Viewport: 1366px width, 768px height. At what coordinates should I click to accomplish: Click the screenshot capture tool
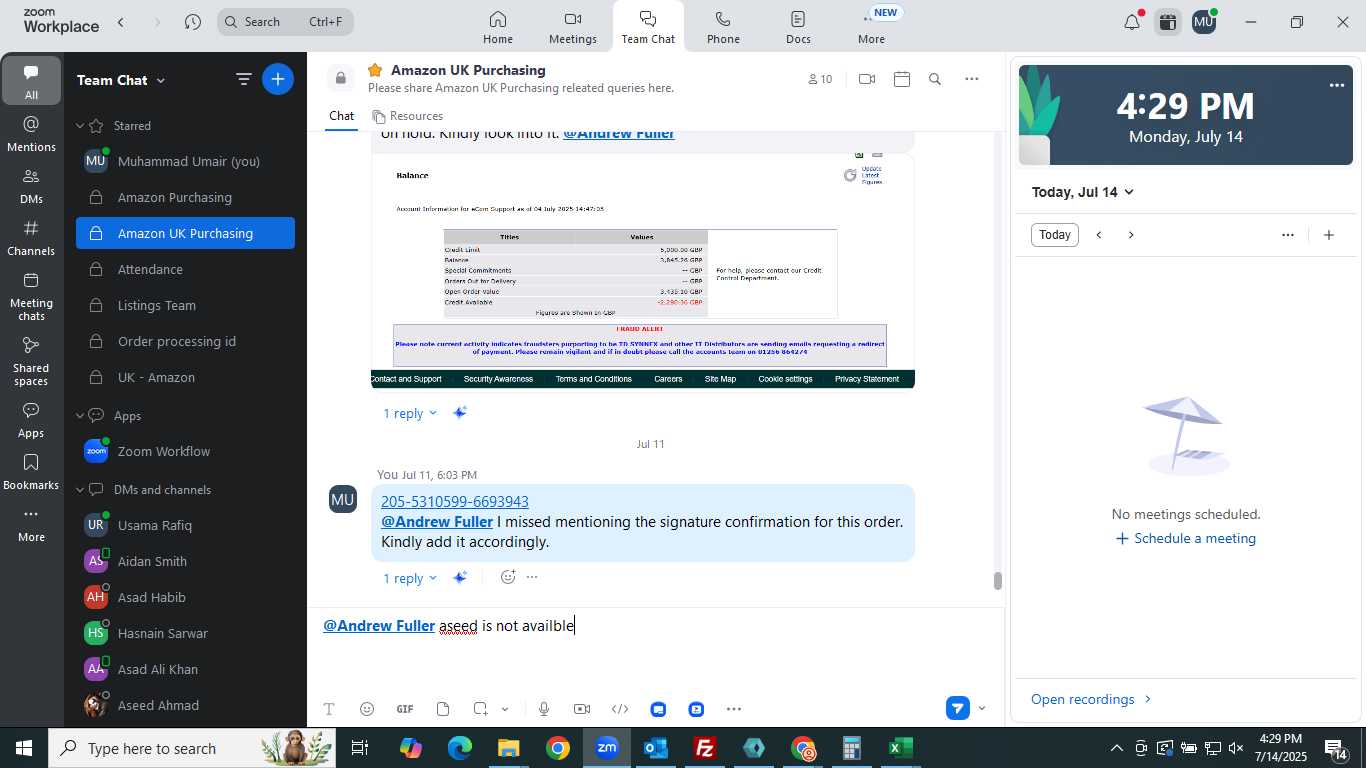point(481,709)
